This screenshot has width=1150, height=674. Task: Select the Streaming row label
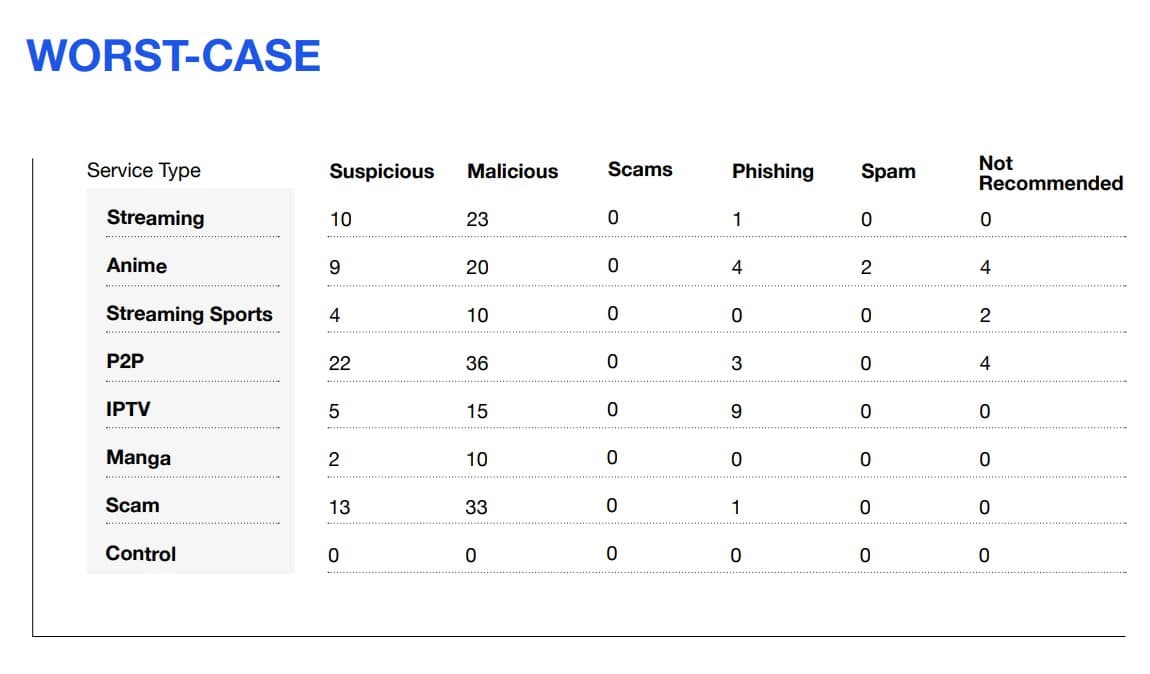click(x=155, y=218)
